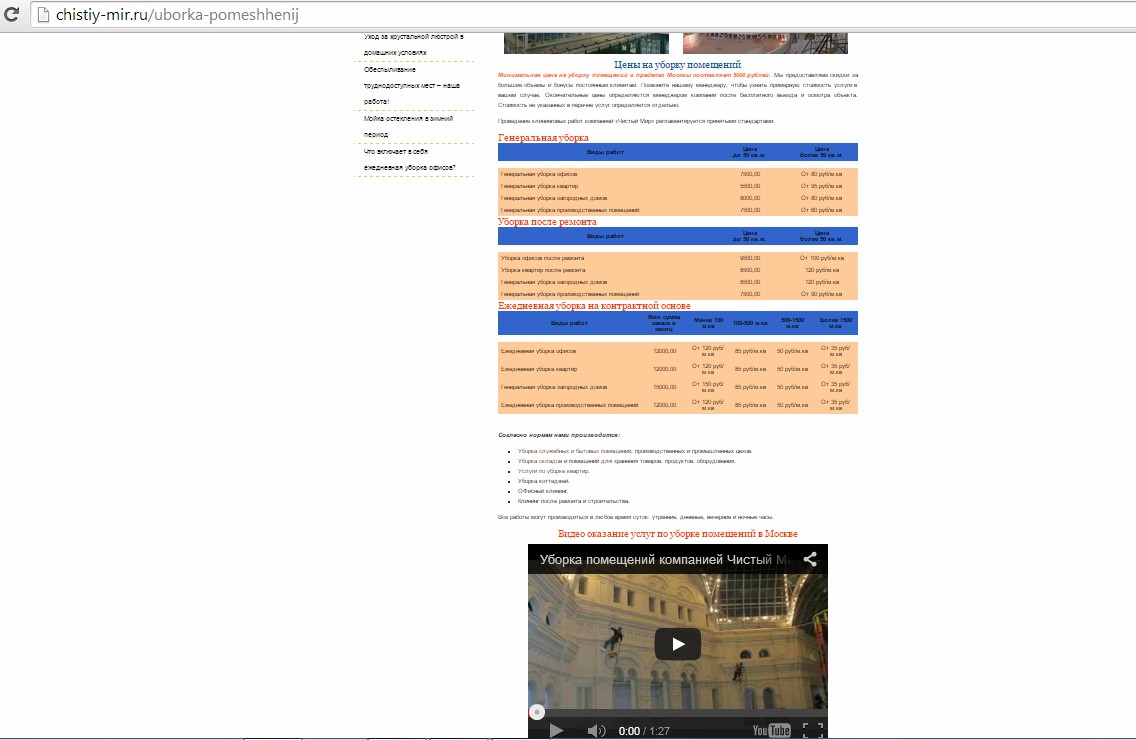Click the heading 'Цены на уборку помещений'
The image size is (1136, 740).
pos(677,65)
